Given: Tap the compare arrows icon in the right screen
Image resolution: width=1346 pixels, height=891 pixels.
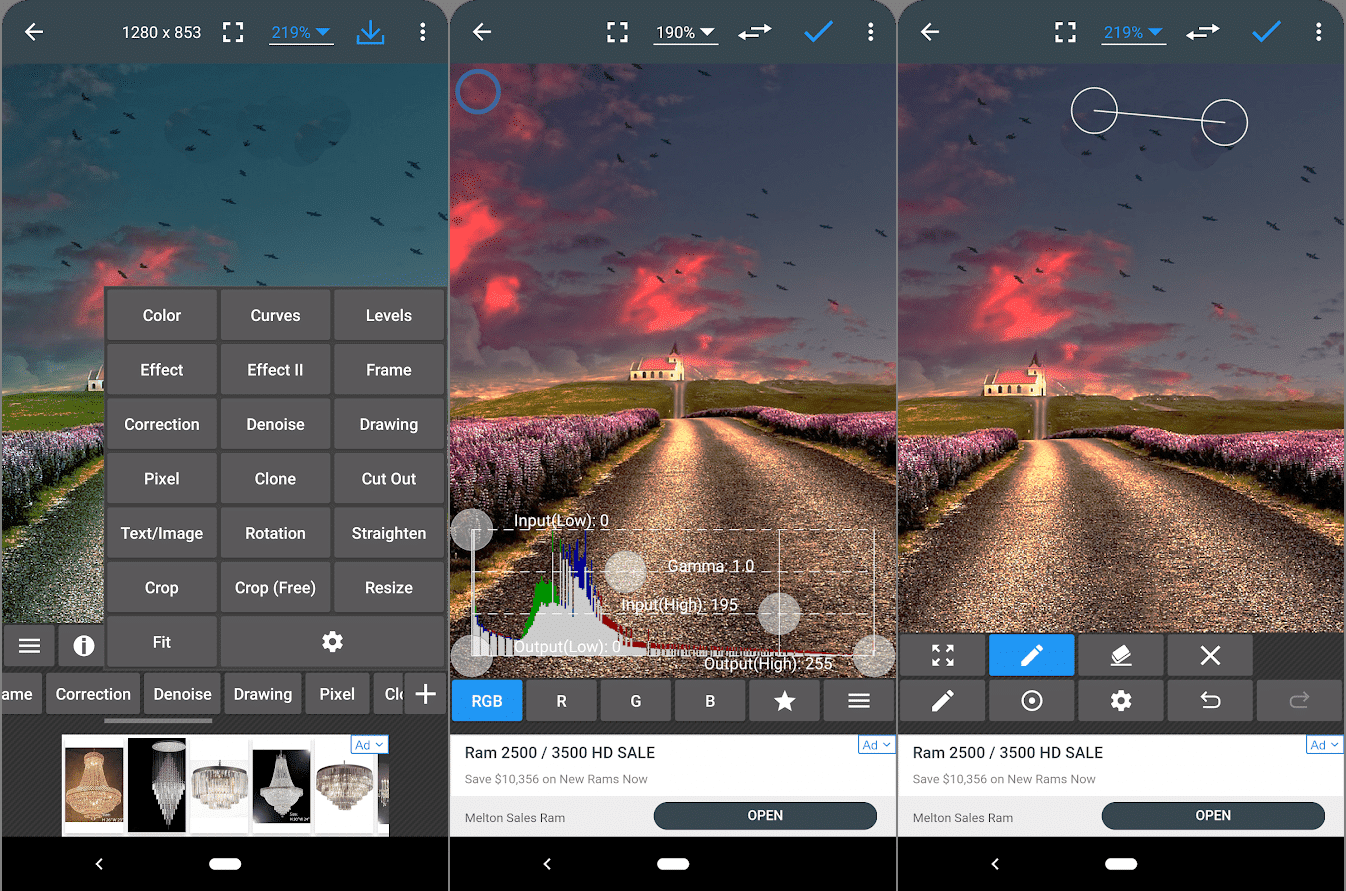Looking at the screenshot, I should pyautogui.click(x=1203, y=32).
